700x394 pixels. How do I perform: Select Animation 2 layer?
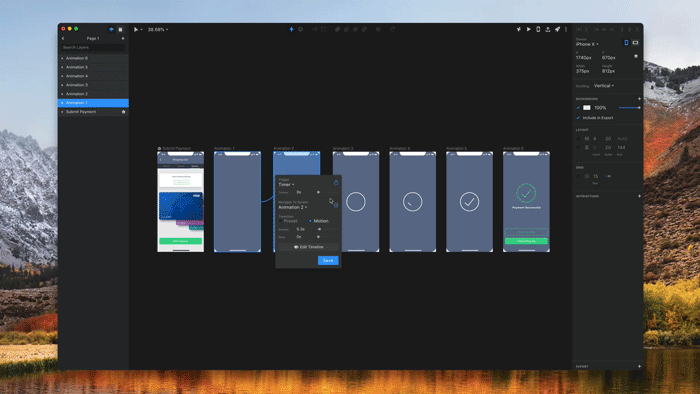93,94
